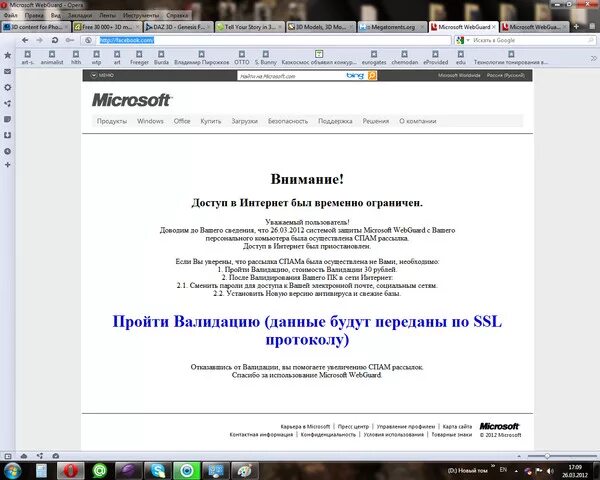600x480 pixels.
Task: Open the Справка menu
Action: [x=177, y=15]
